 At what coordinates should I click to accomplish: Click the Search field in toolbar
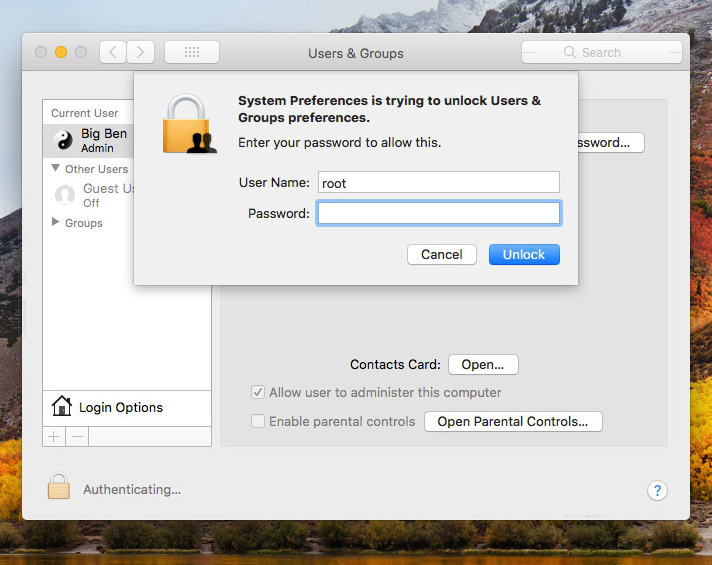coord(601,52)
